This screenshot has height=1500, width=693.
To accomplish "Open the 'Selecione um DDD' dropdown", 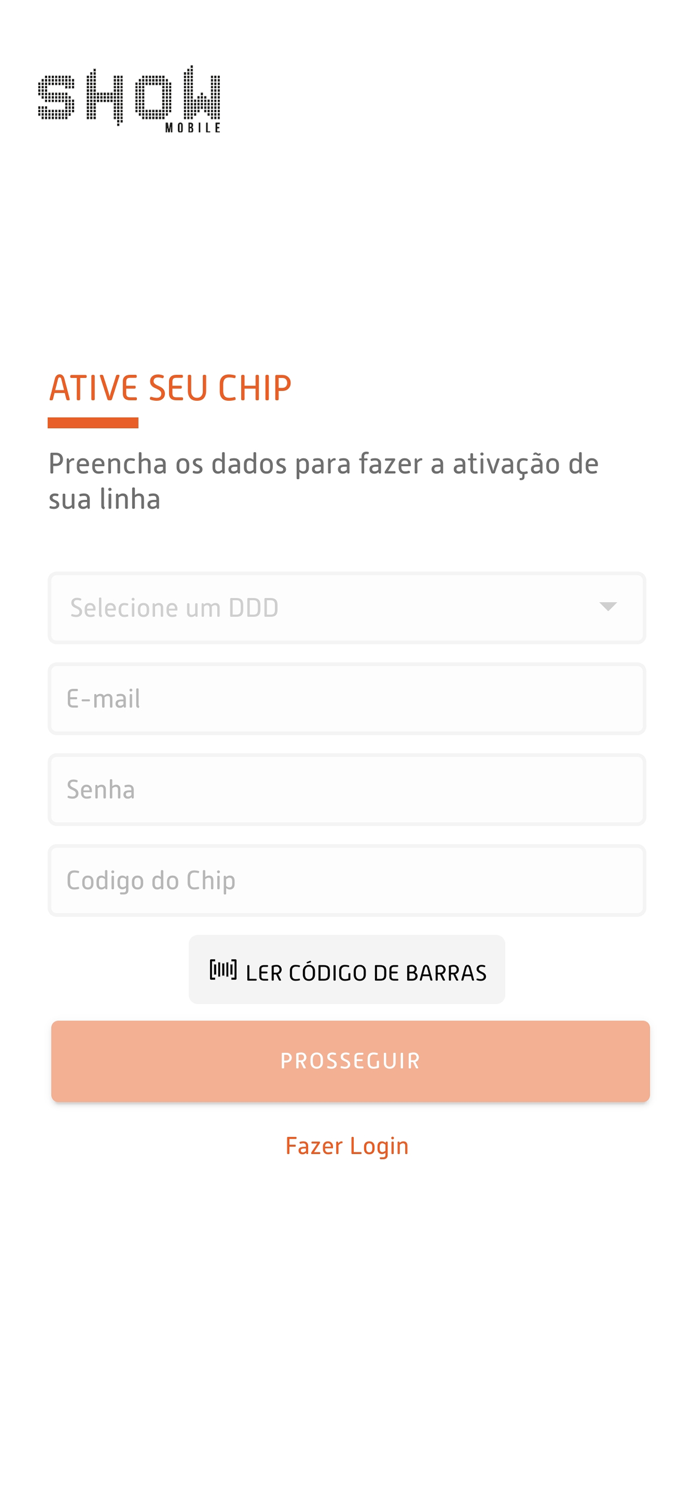I will (347, 606).
